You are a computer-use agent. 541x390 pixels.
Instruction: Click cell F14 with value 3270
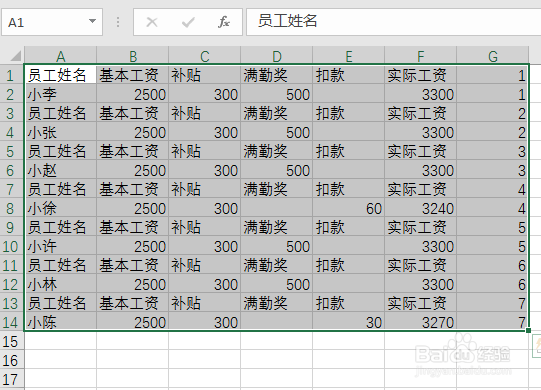[421, 322]
